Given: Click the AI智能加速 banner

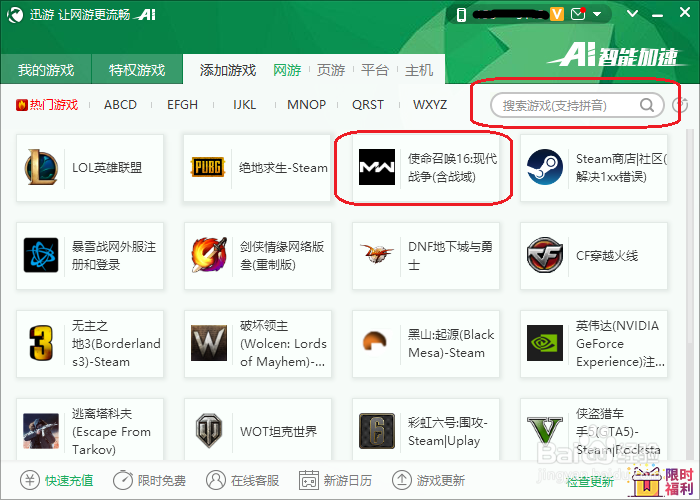Looking at the screenshot, I should 618,56.
